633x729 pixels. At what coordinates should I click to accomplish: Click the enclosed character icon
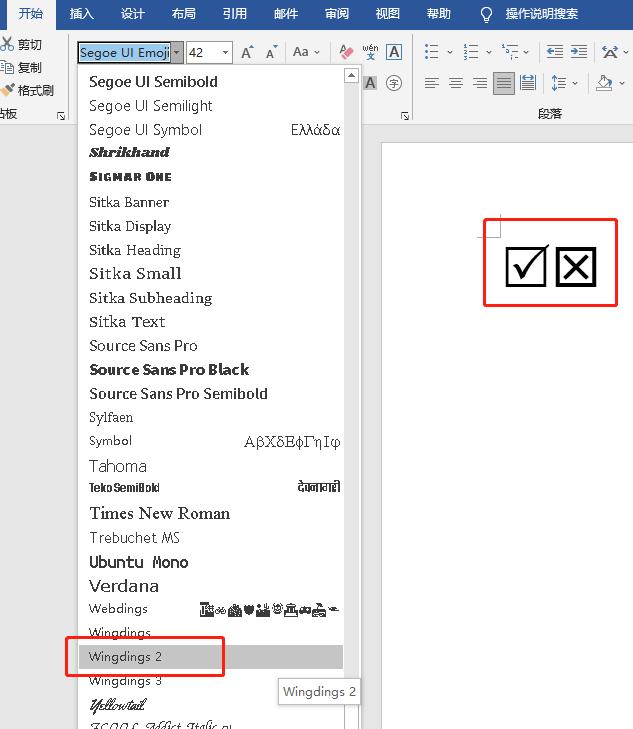[394, 83]
